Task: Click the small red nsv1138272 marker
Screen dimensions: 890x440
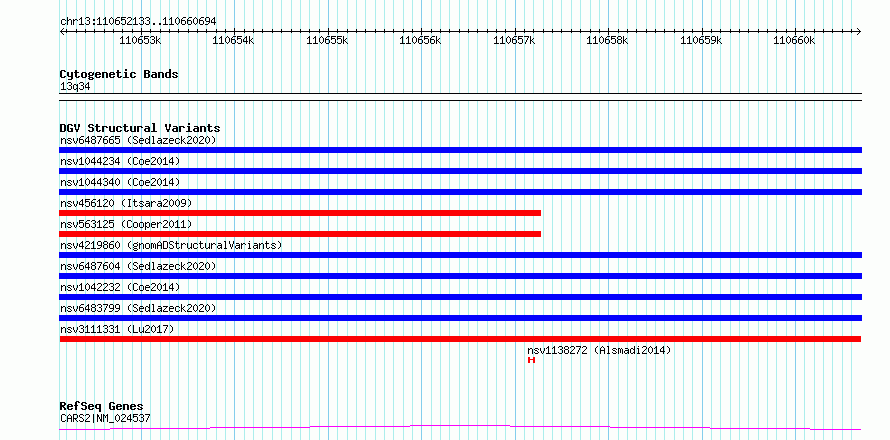Action: tap(531, 360)
